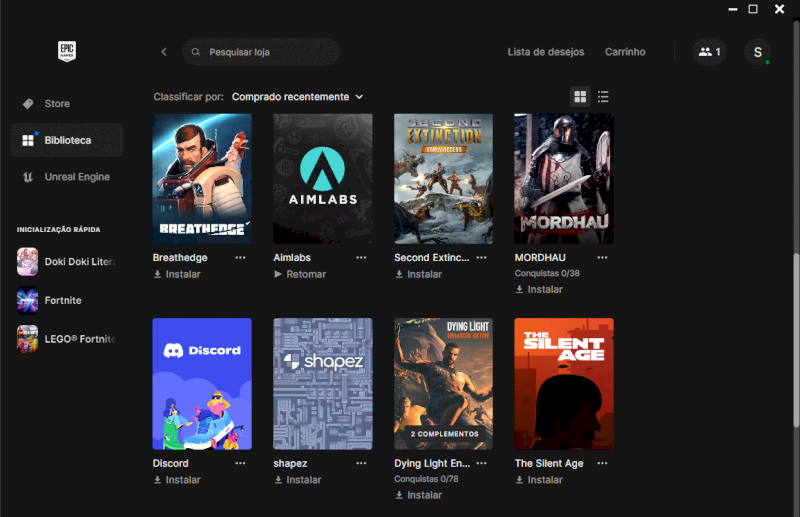The height and width of the screenshot is (517, 800).
Task: Go to the Carrinho page
Action: [625, 52]
